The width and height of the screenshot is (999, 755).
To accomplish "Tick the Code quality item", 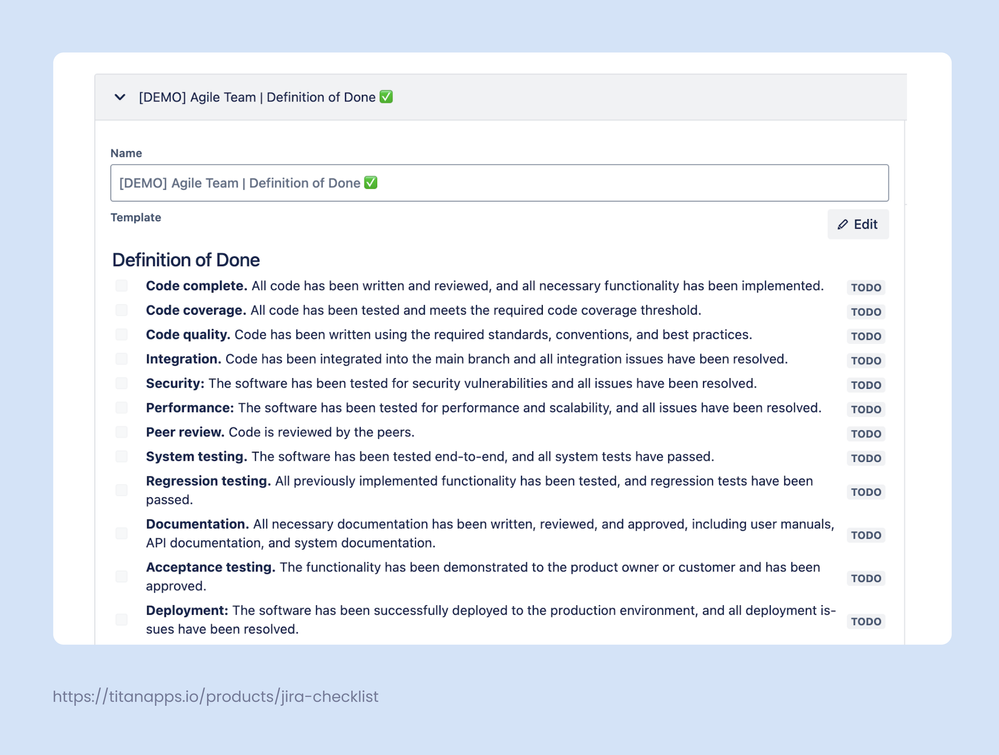I will (121, 334).
